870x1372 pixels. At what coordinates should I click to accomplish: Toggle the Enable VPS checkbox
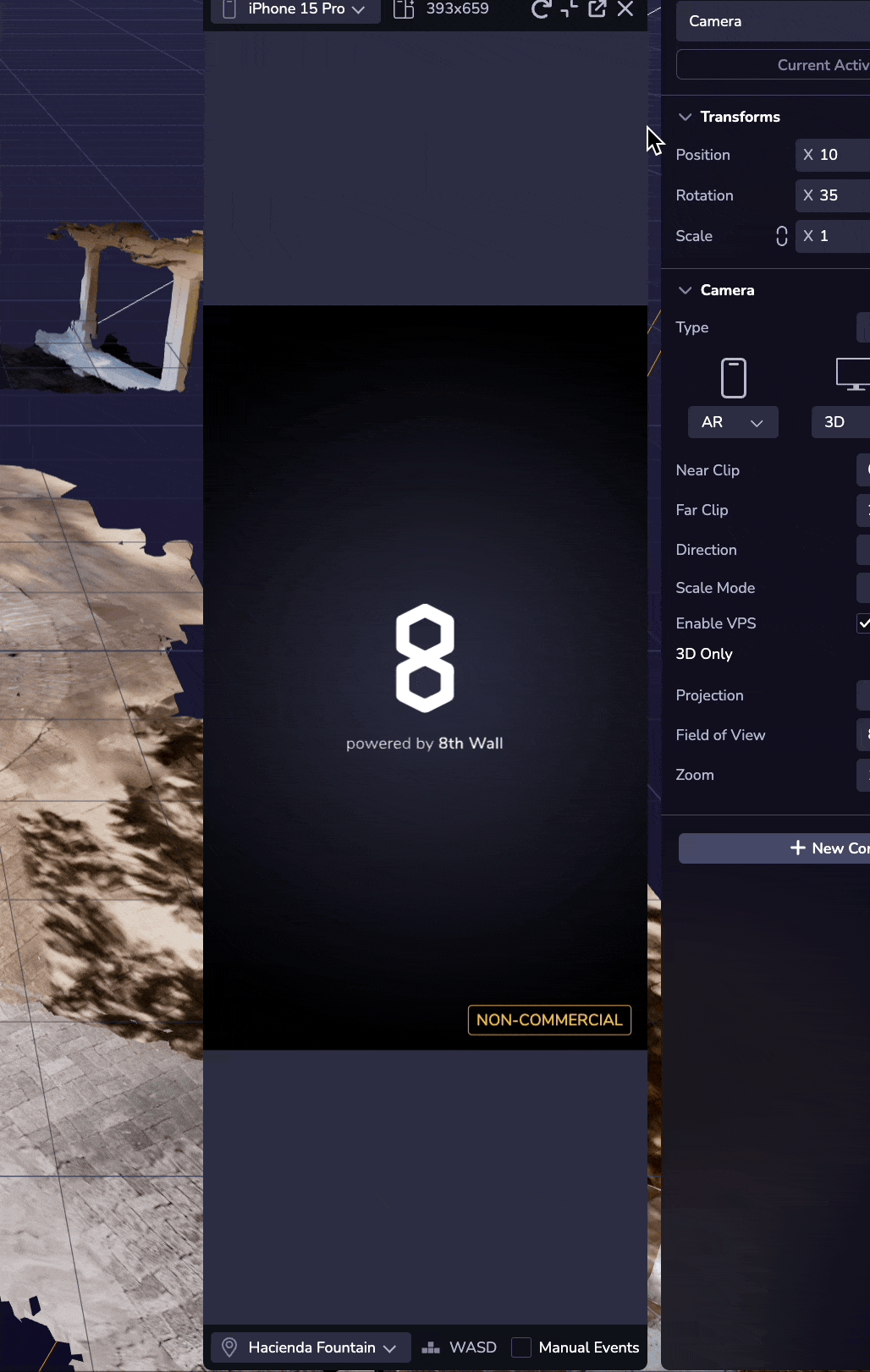tap(864, 623)
